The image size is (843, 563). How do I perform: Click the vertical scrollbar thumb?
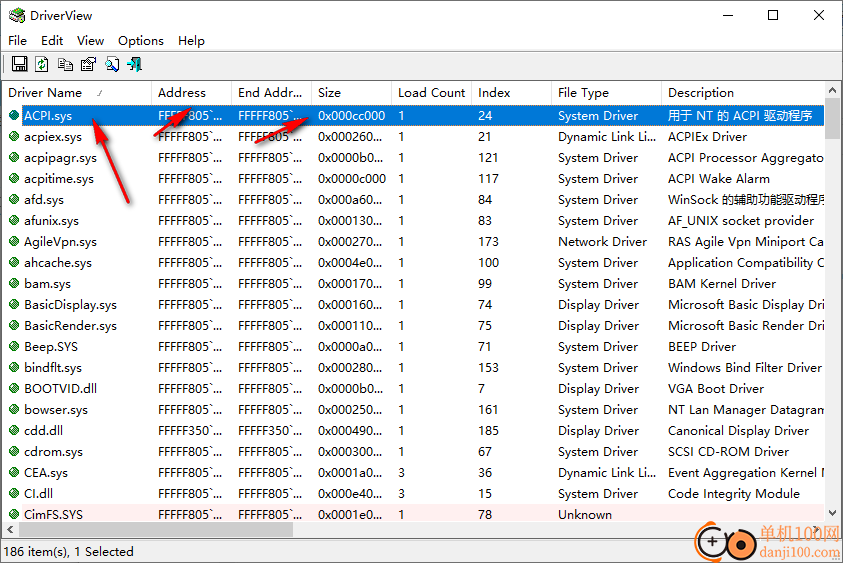click(832, 118)
